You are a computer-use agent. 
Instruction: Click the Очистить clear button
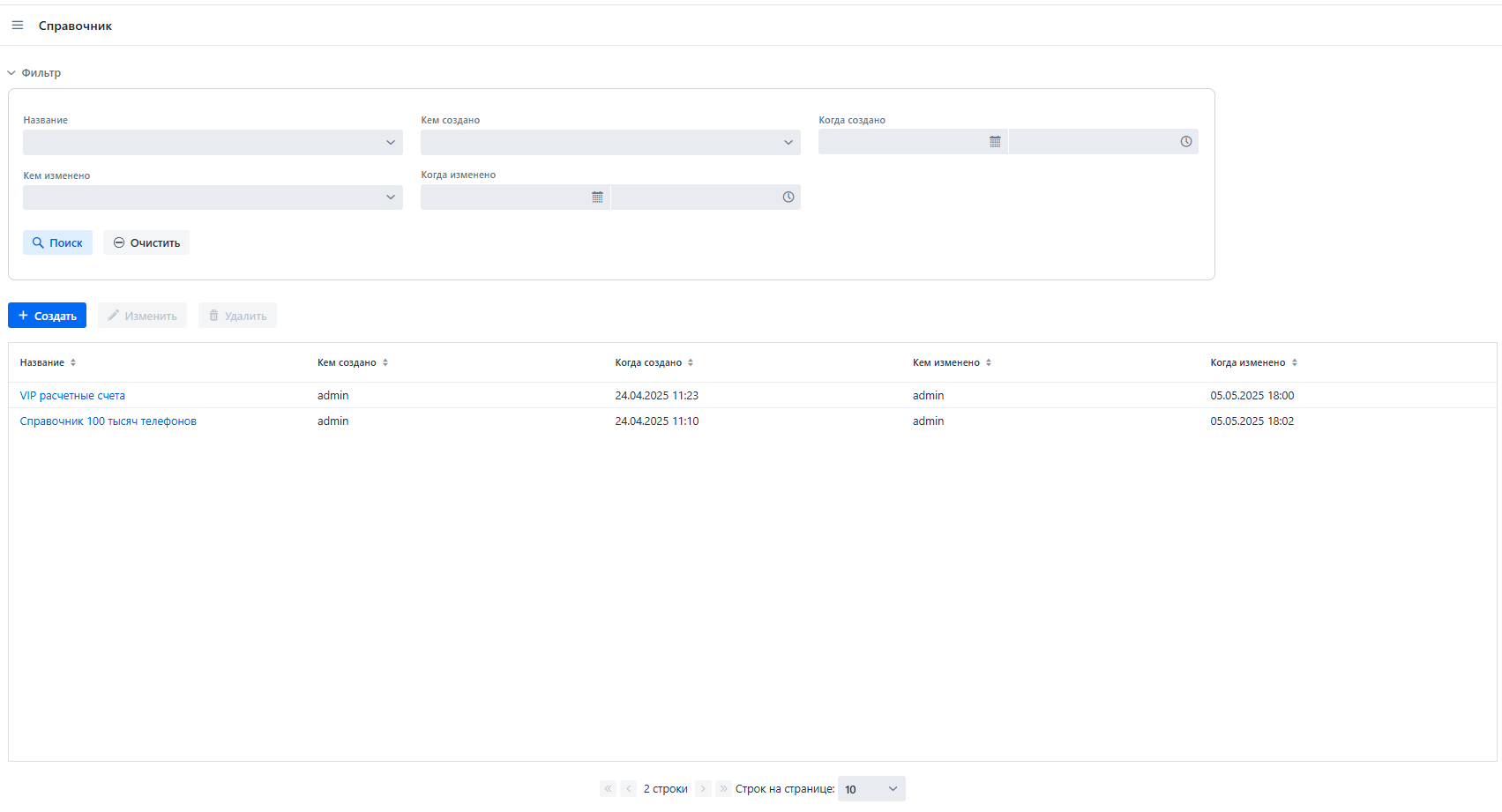(x=146, y=242)
